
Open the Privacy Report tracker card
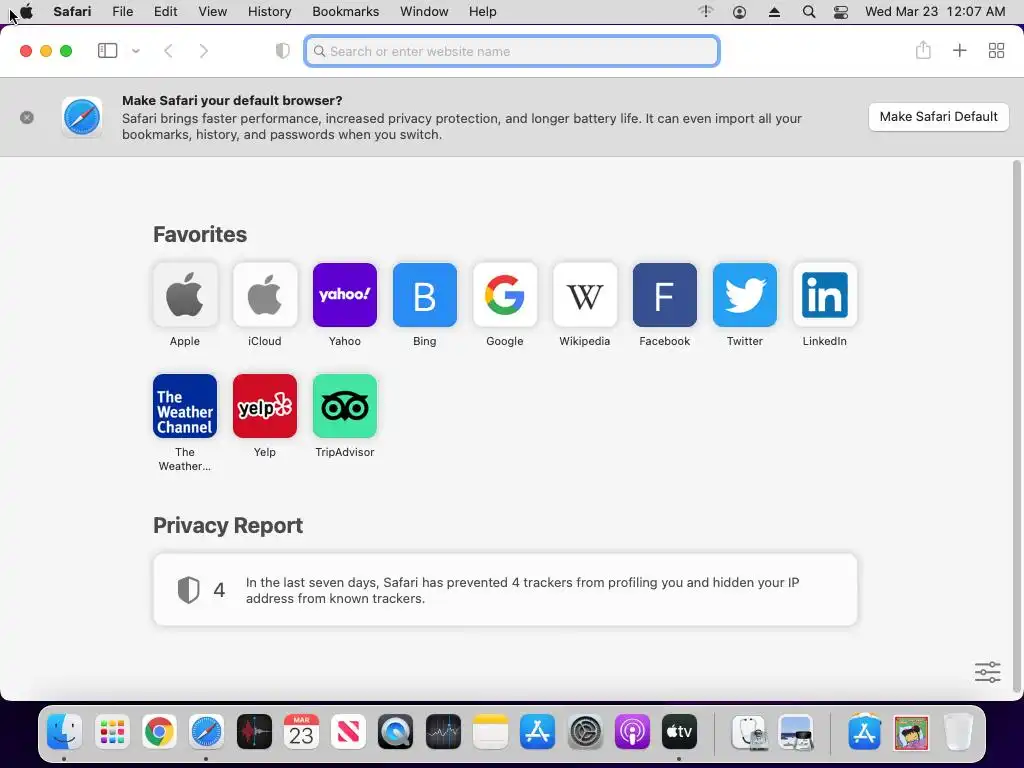(505, 590)
